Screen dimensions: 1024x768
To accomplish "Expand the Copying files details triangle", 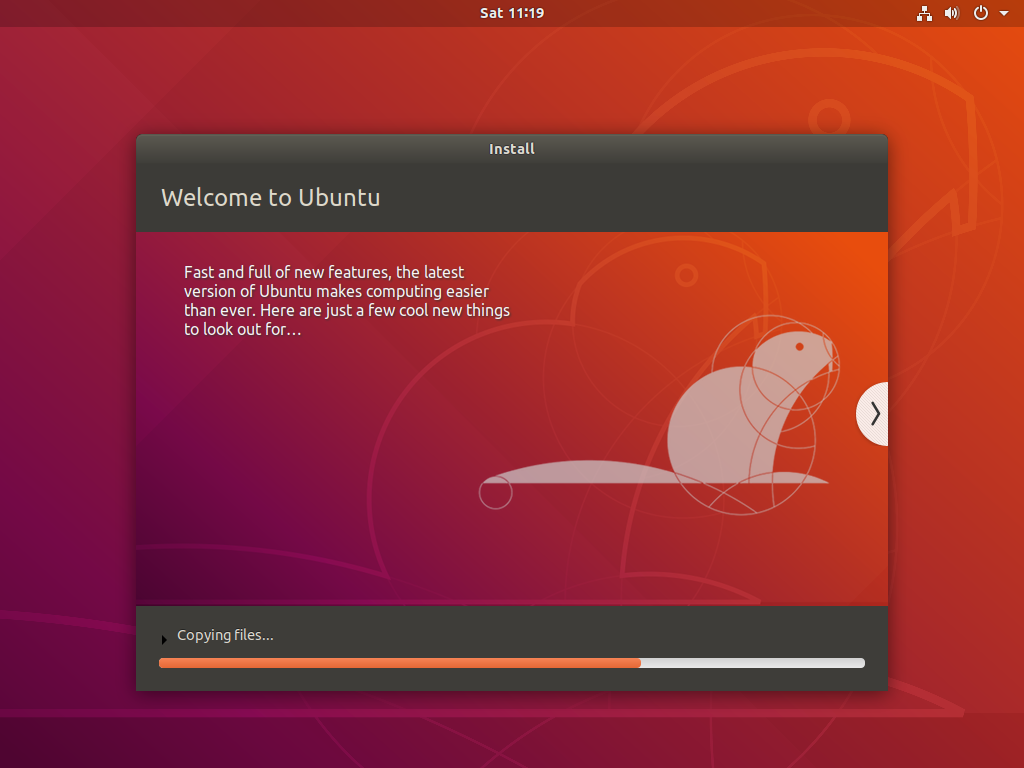I will (164, 639).
